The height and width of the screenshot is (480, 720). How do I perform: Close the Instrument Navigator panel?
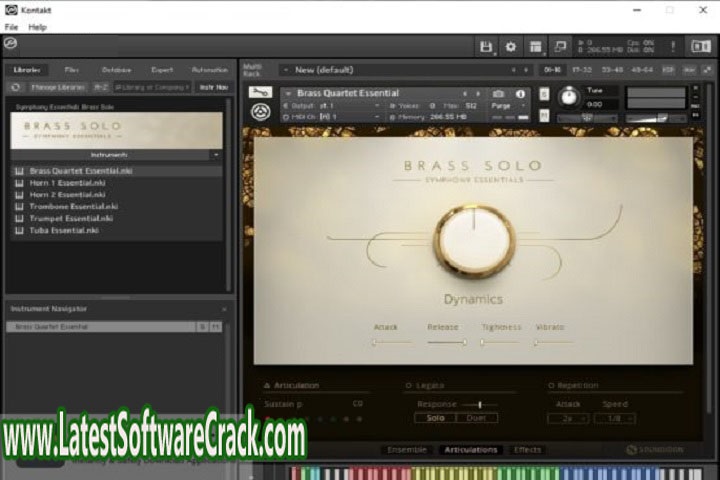pos(224,309)
